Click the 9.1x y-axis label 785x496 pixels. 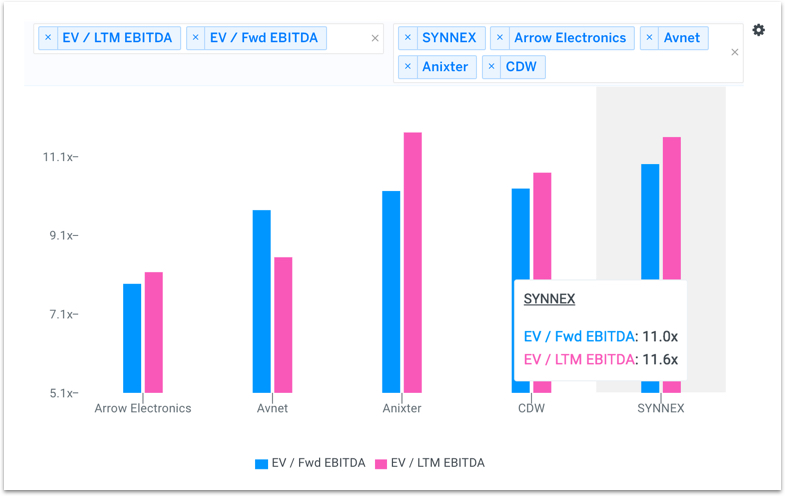[63, 236]
